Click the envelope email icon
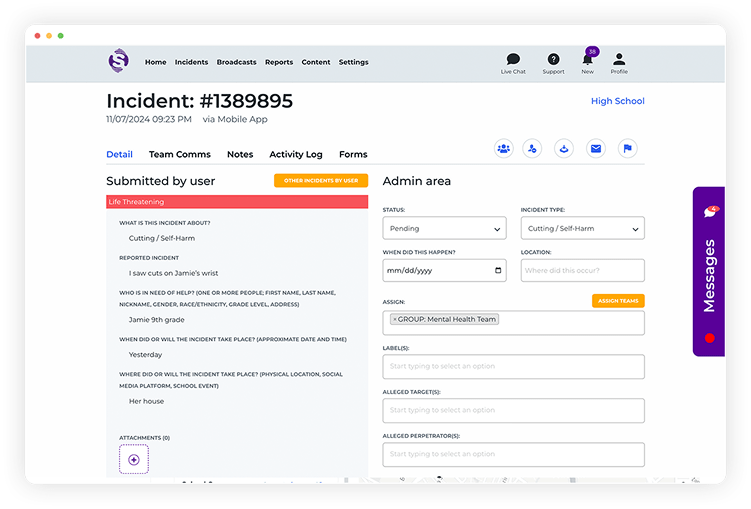Viewport: 751px width, 509px height. tap(596, 149)
